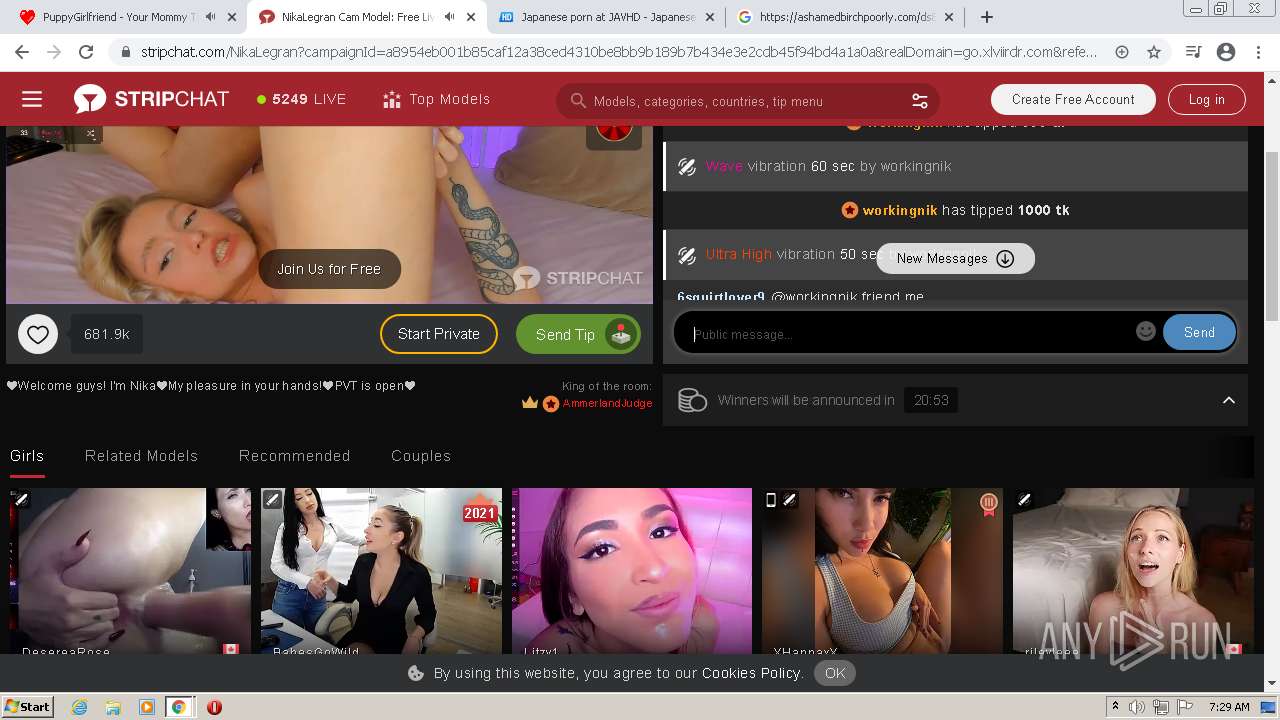The height and width of the screenshot is (720, 1280).
Task: Collapse the Winners announcement panel chevron
Action: 1229,400
